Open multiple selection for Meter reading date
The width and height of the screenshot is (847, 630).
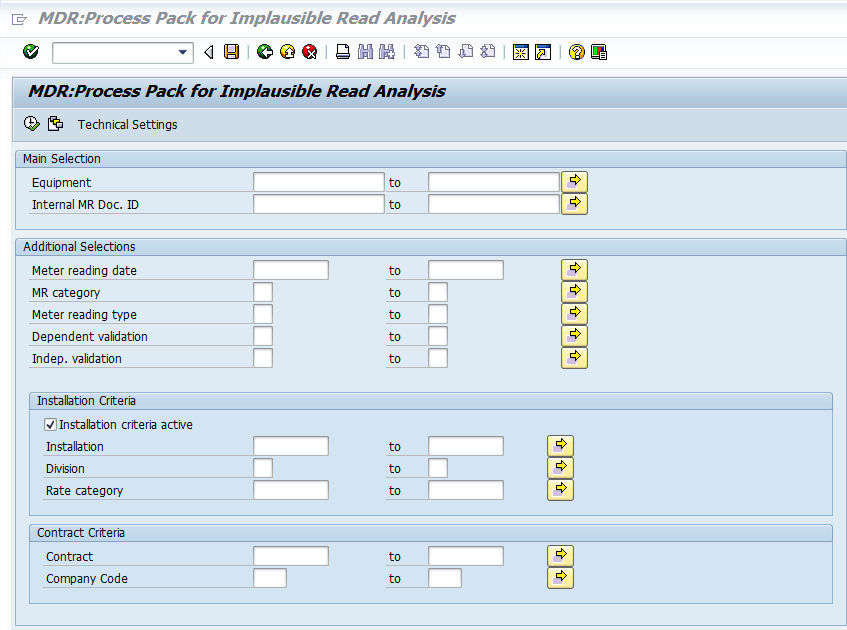[x=574, y=270]
